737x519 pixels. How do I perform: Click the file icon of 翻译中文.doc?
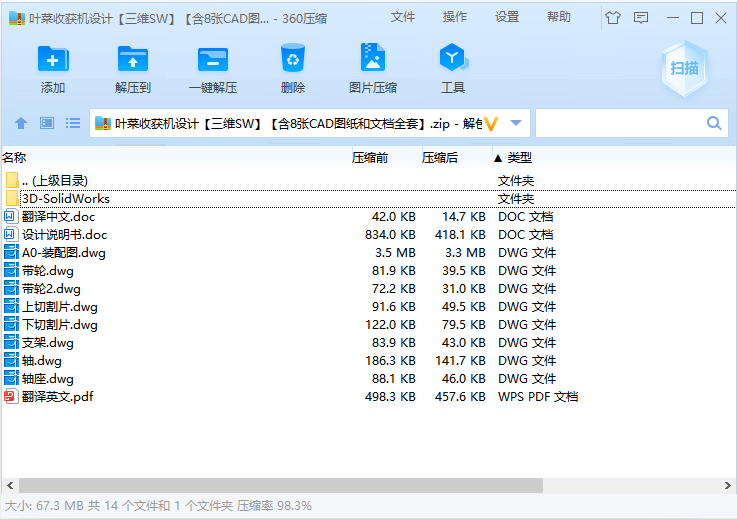tap(10, 216)
